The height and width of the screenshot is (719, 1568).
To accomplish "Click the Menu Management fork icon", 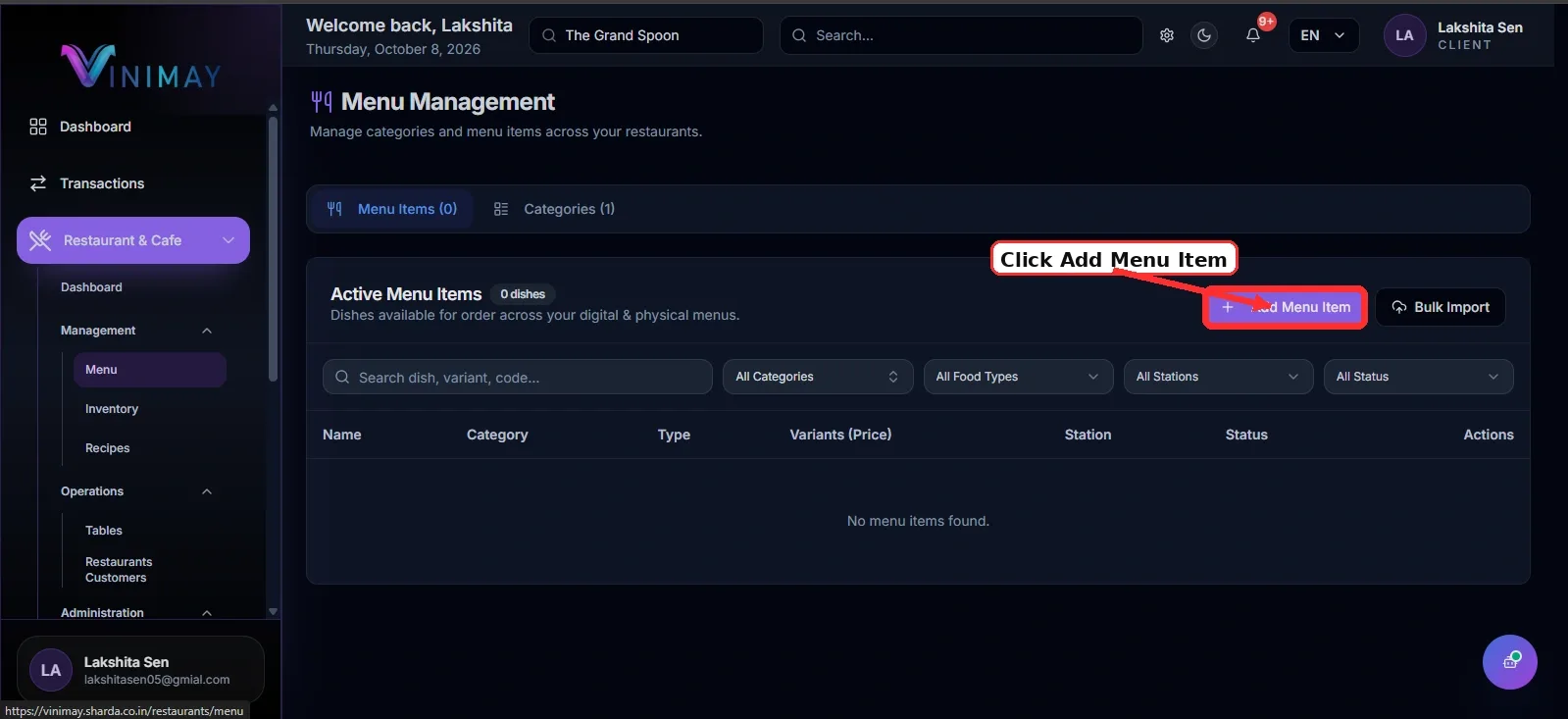I will tap(322, 101).
